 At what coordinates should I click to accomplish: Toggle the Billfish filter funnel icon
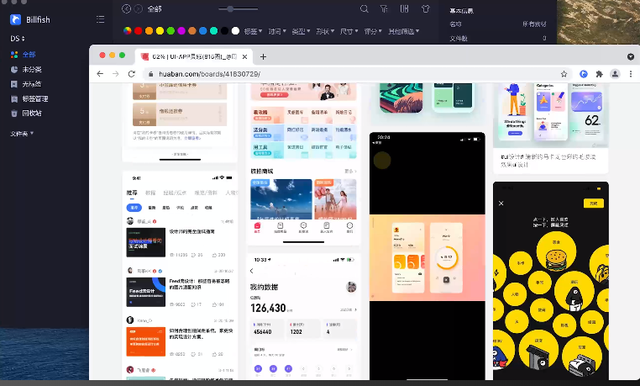(x=384, y=9)
